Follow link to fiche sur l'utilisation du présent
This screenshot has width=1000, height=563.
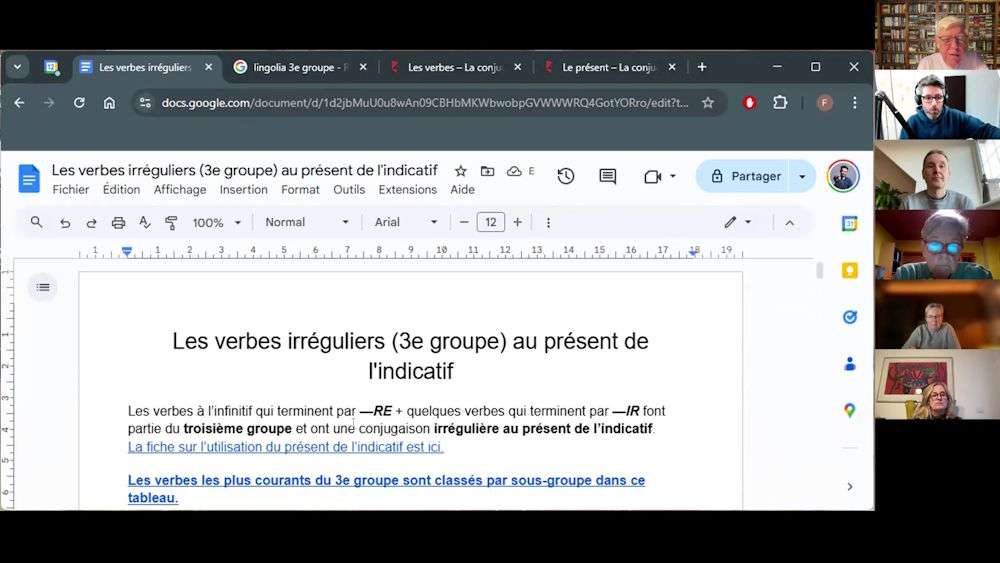pos(286,447)
